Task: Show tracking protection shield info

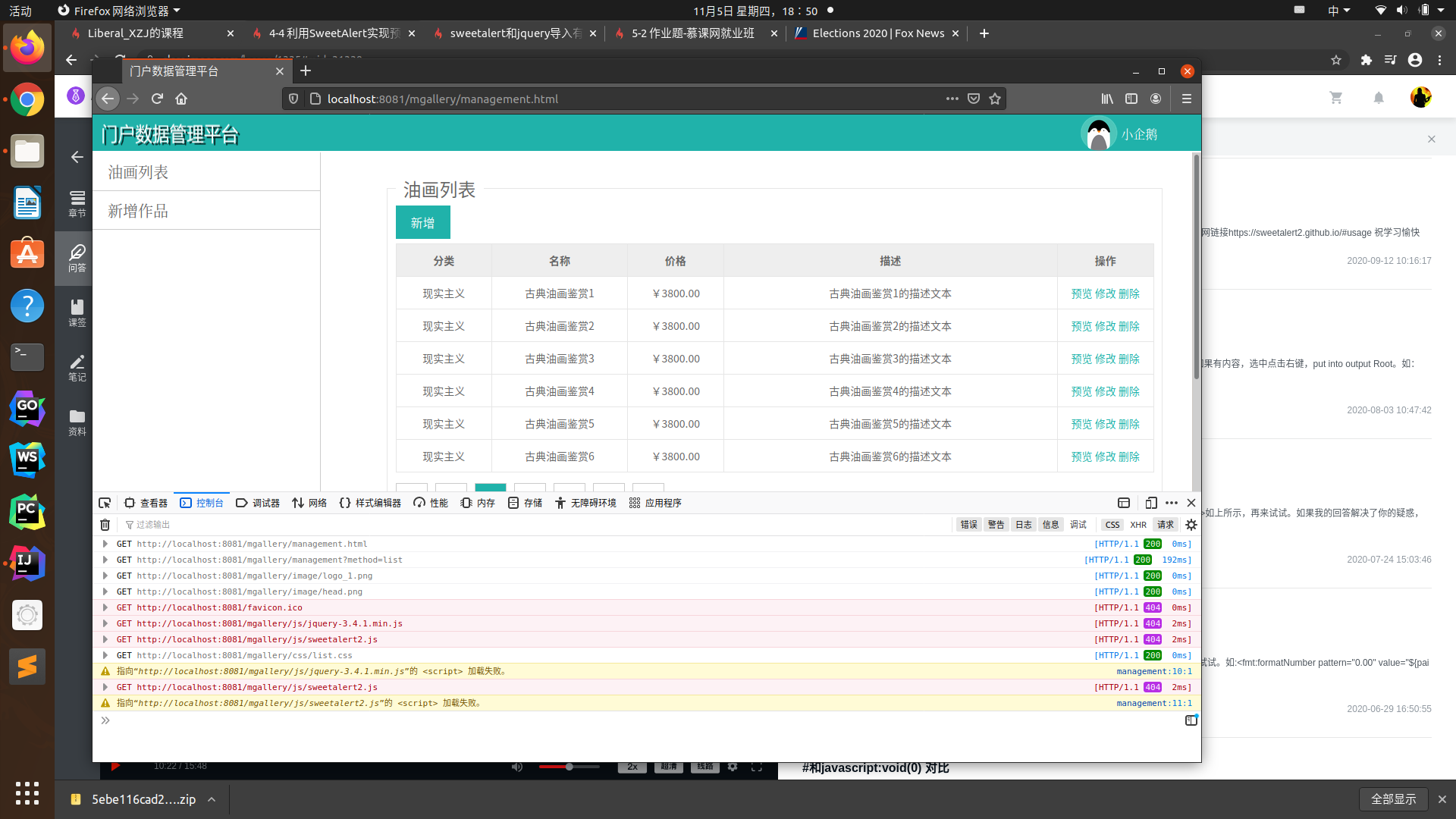Action: [x=293, y=99]
